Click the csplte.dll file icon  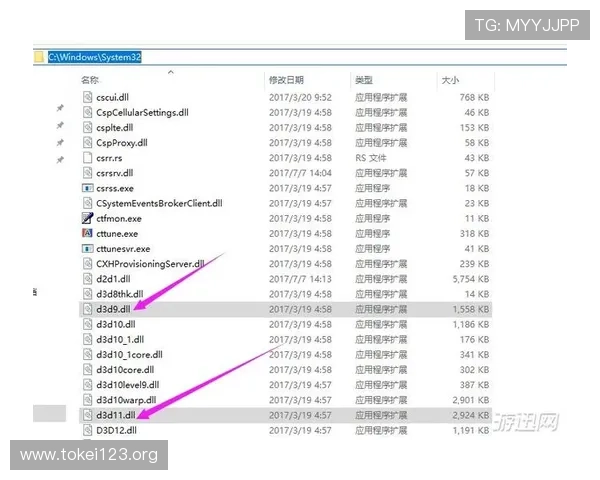click(88, 127)
